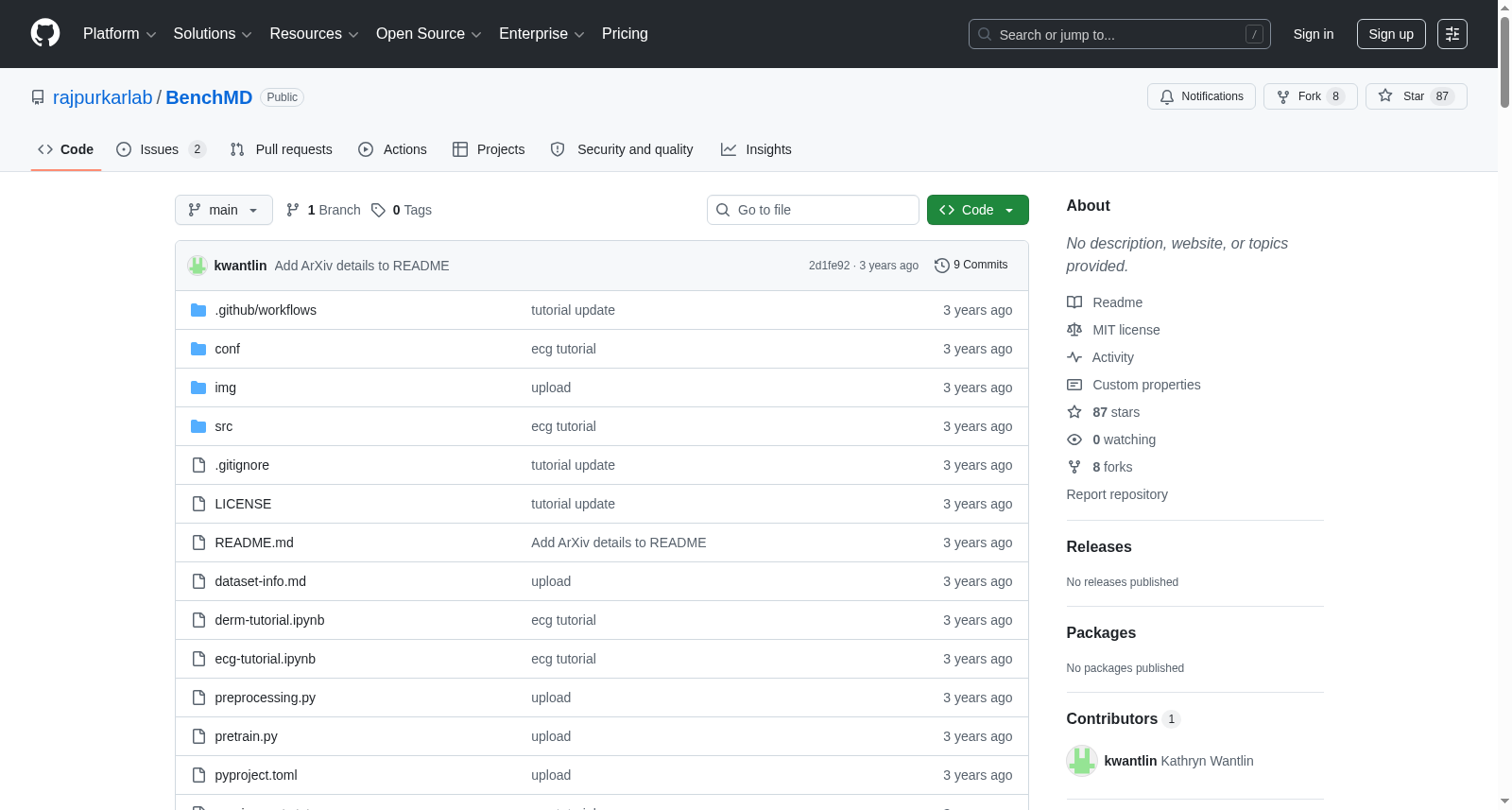Open the appearance settings icon button
The width and height of the screenshot is (1512, 810).
pos(1452,34)
